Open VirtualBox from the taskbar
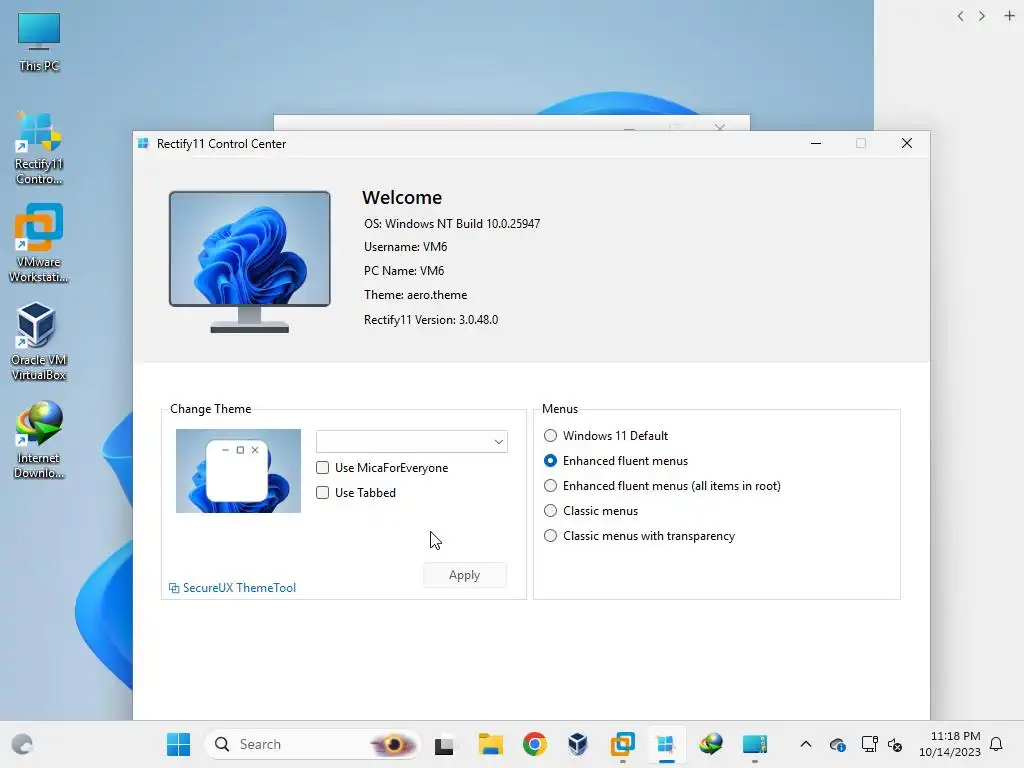1024x768 pixels. coord(578,744)
